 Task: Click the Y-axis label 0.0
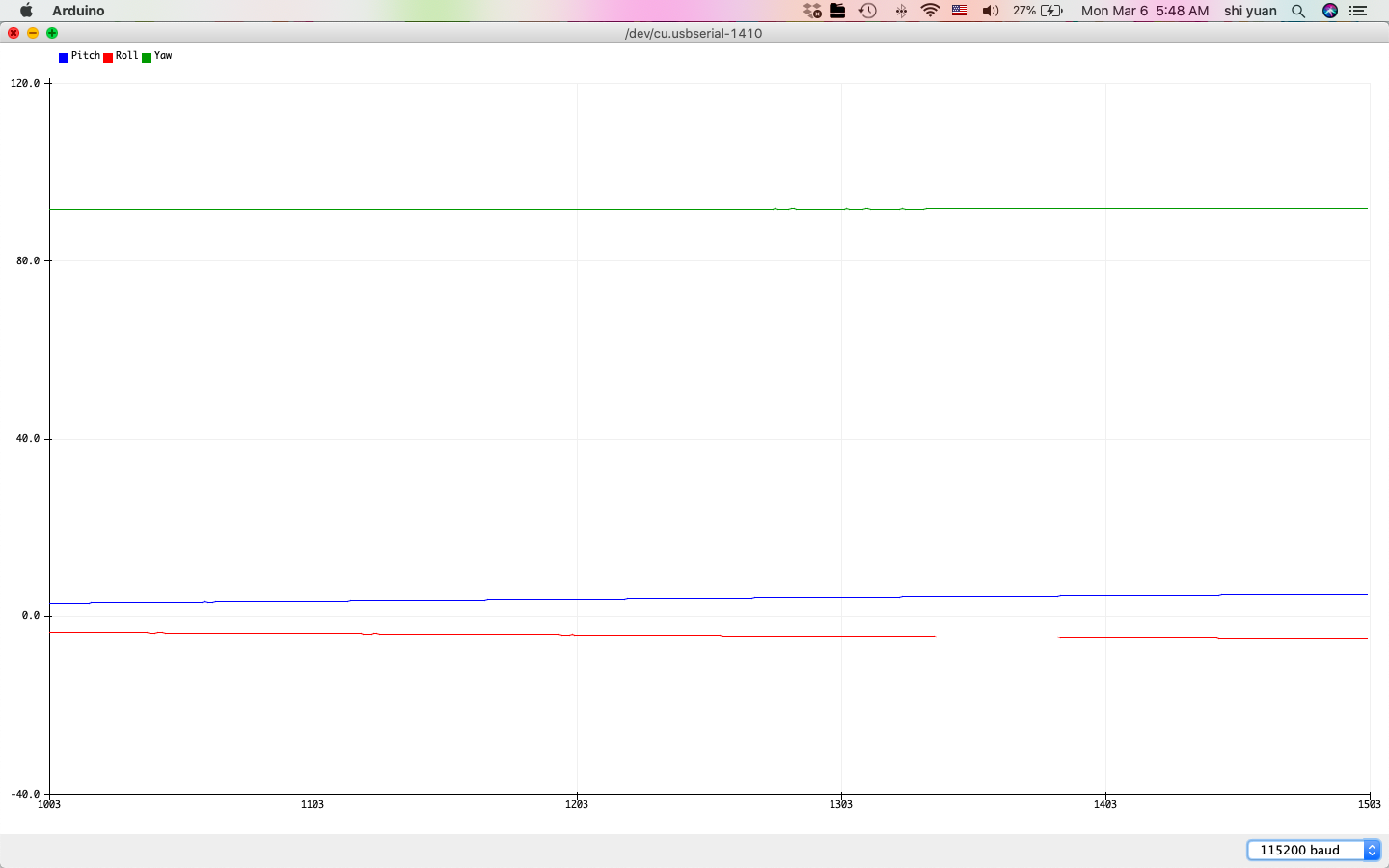[x=31, y=615]
